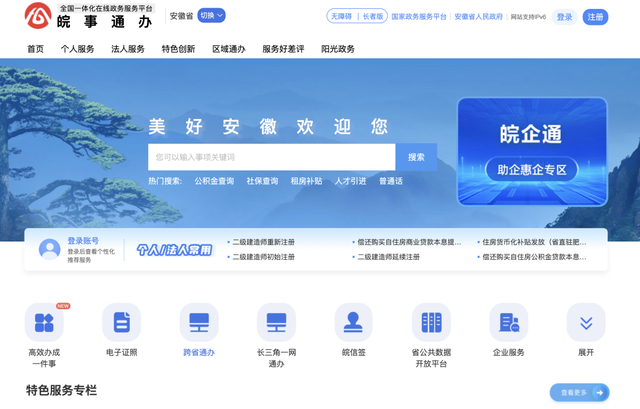Viewport: 640px width, 409px height.
Task: Click the 助企惠企专区 button
Action: point(532,169)
